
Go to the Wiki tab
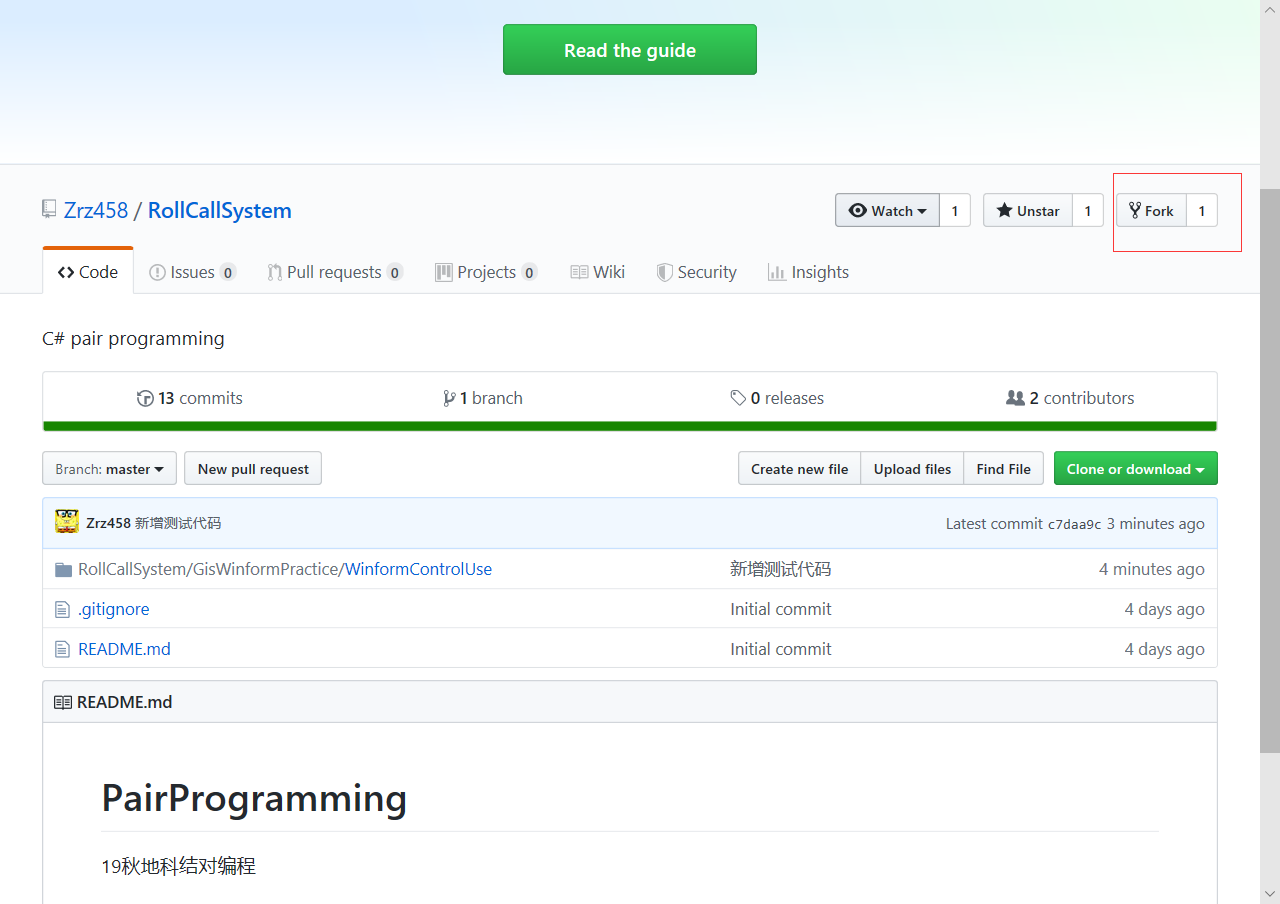point(598,272)
